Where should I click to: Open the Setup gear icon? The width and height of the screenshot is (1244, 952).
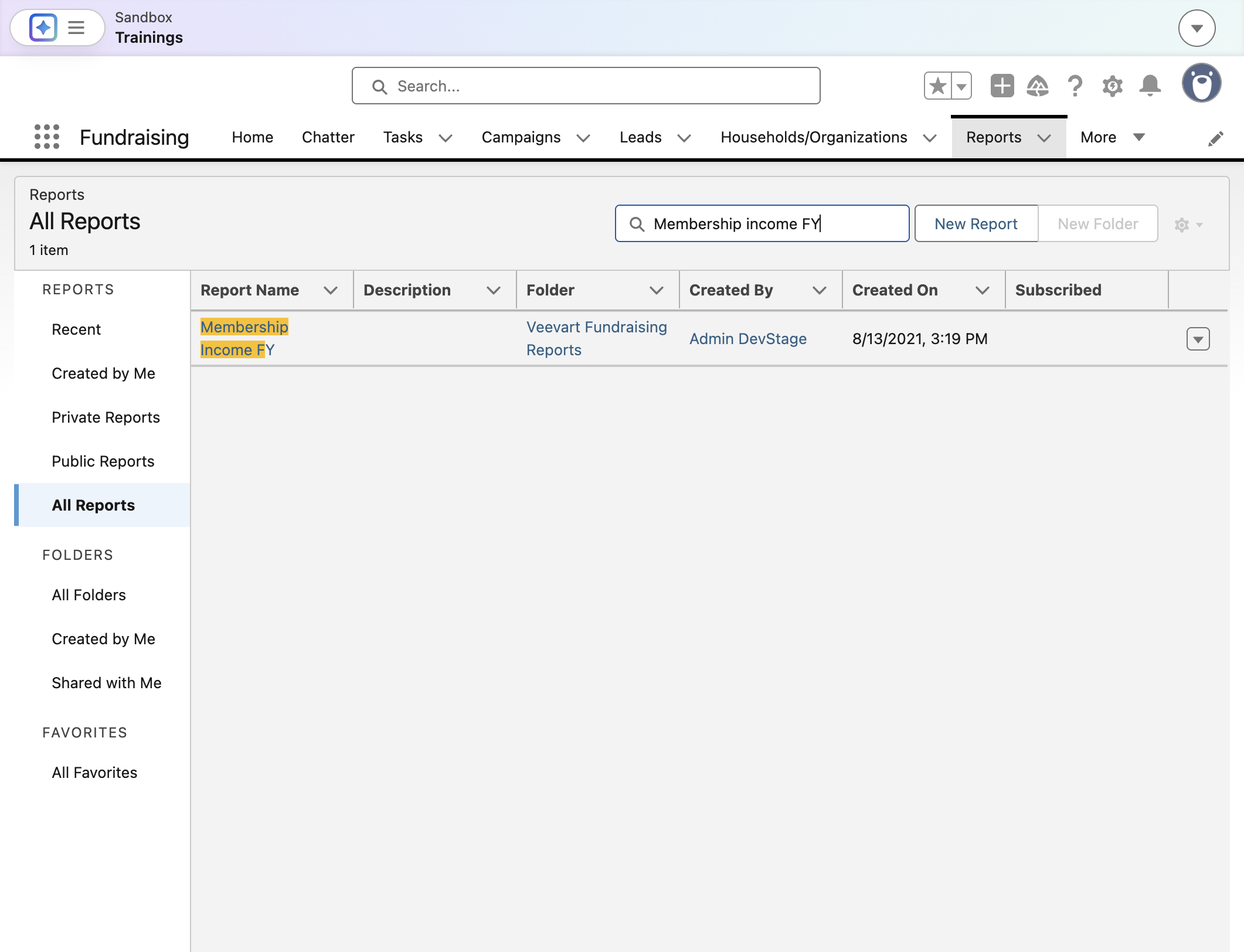click(x=1112, y=86)
